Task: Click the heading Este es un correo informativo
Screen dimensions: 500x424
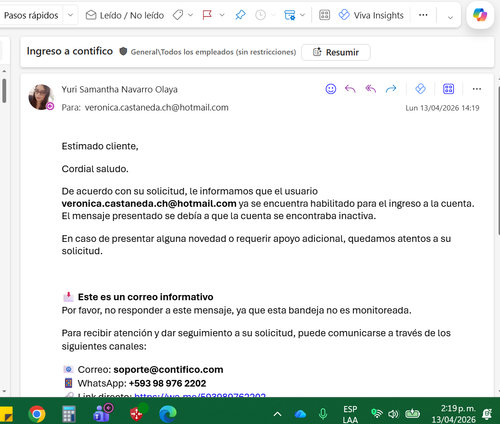Action: coord(145,297)
